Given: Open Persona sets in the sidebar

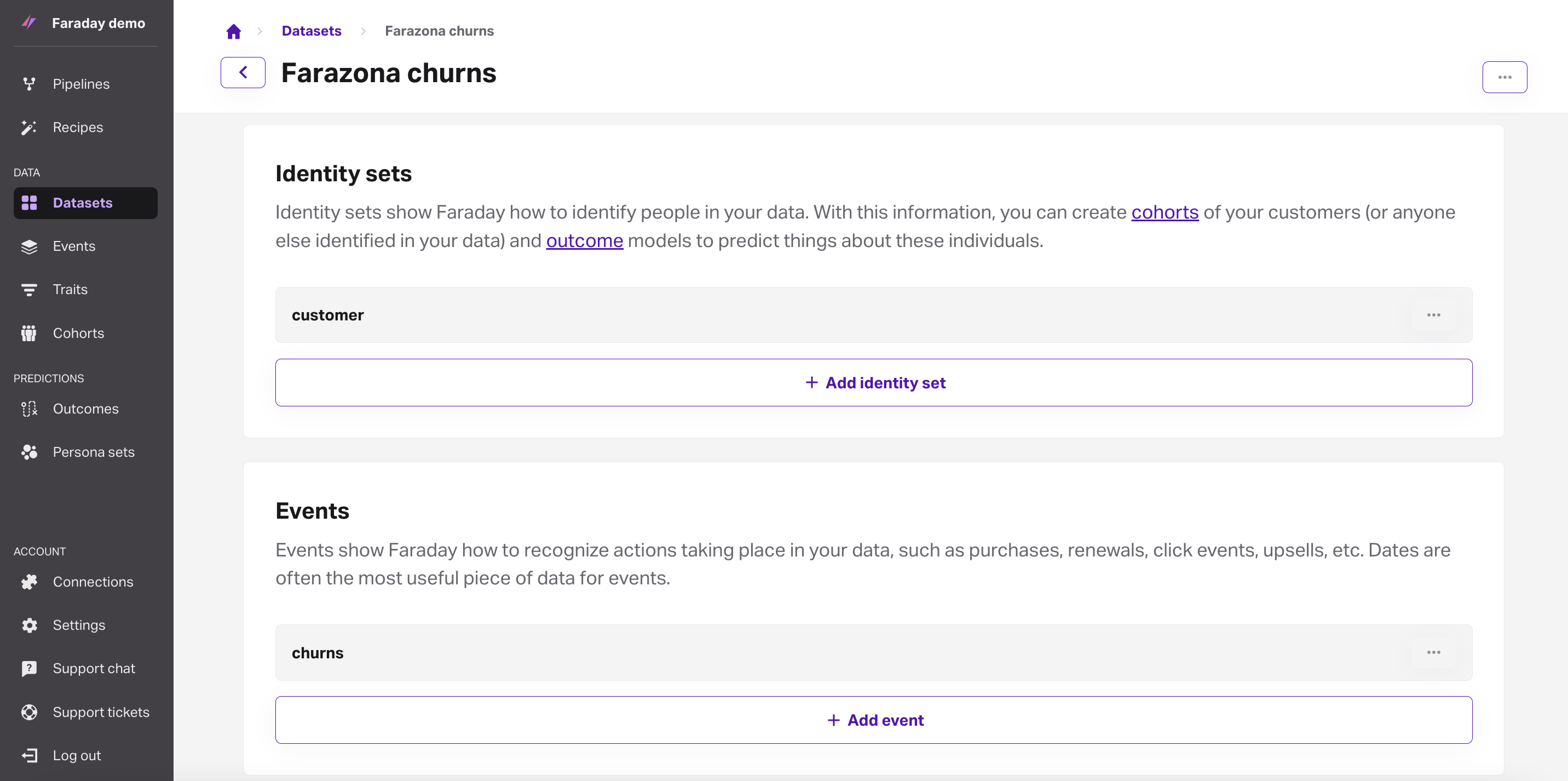Looking at the screenshot, I should click(x=85, y=452).
